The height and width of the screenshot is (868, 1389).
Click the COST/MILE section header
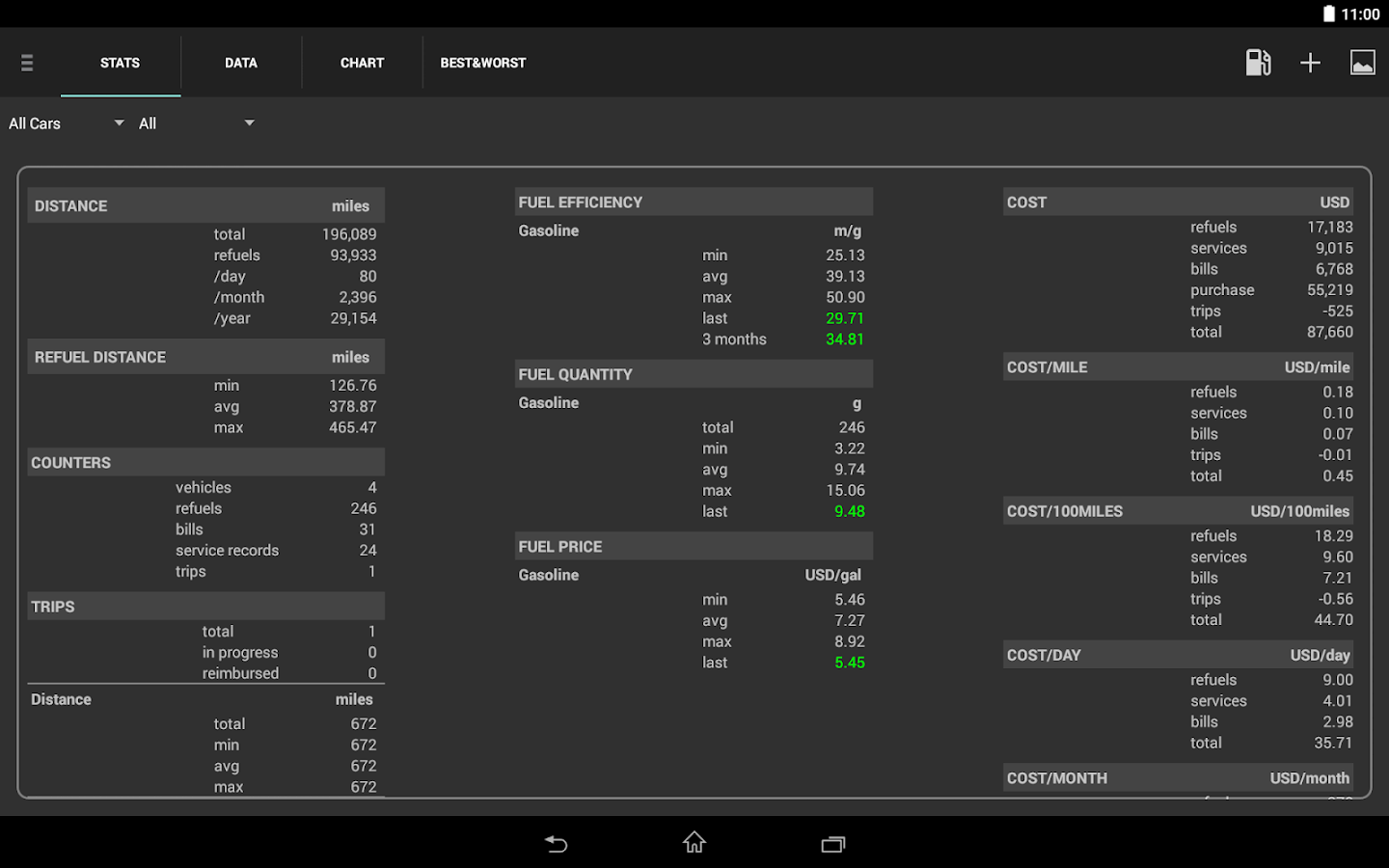[x=1178, y=366]
